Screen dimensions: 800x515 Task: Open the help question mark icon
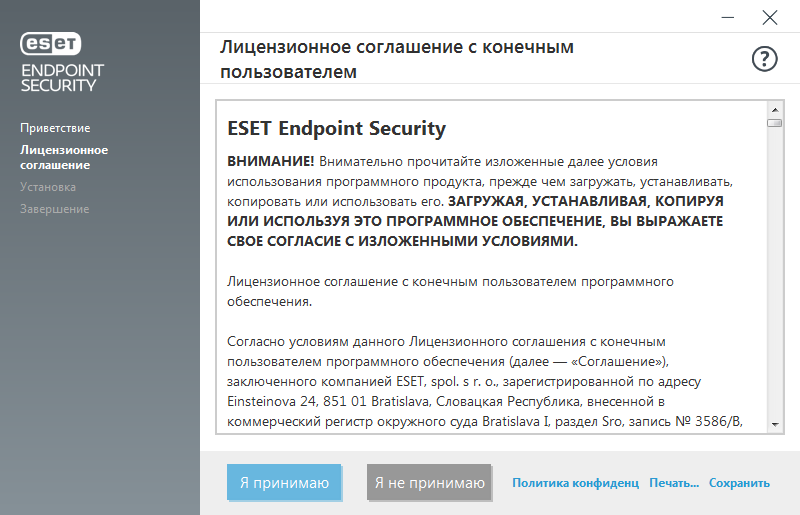[764, 59]
